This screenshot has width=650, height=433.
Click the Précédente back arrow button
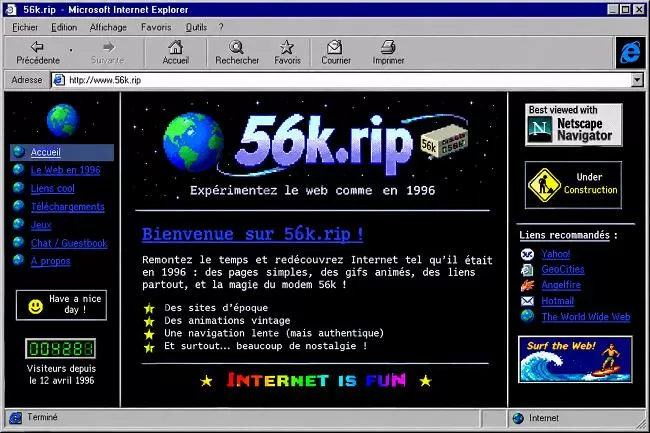38,52
